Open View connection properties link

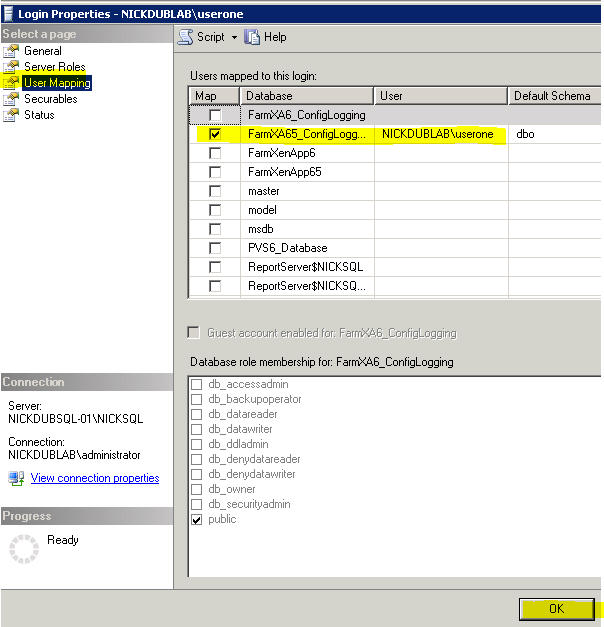(x=95, y=478)
